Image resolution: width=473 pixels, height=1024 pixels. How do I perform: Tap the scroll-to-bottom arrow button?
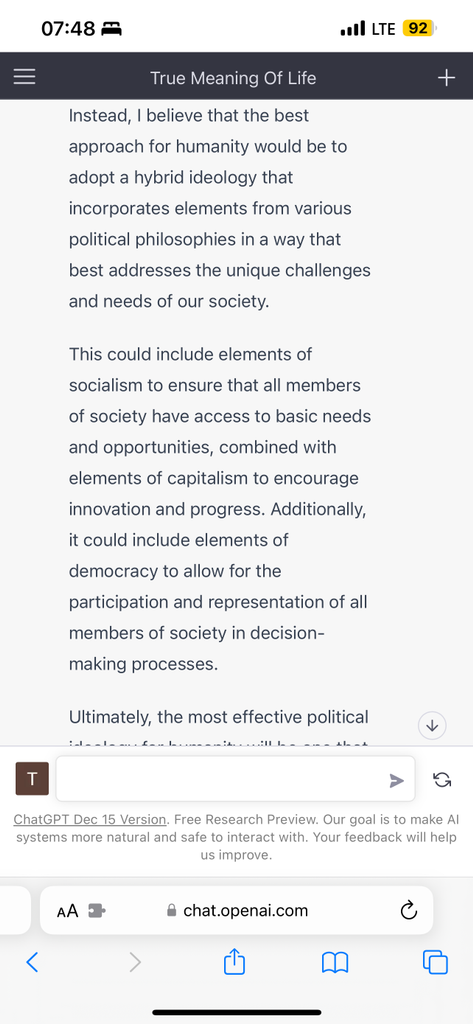[432, 726]
